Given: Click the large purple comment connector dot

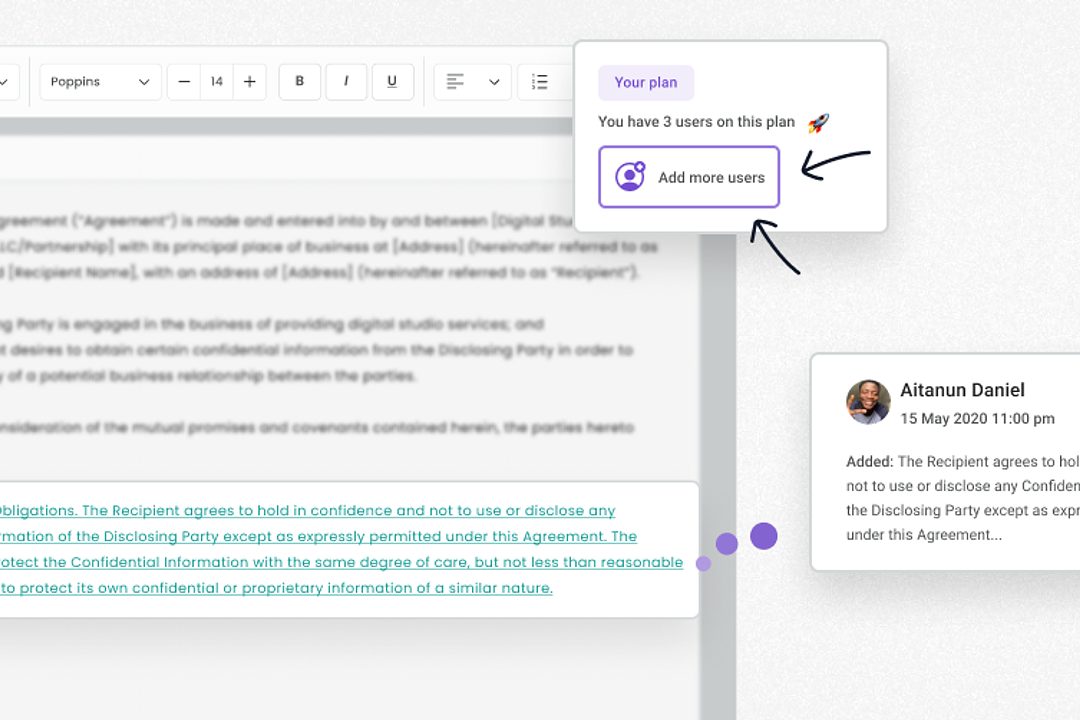Looking at the screenshot, I should click(x=764, y=536).
